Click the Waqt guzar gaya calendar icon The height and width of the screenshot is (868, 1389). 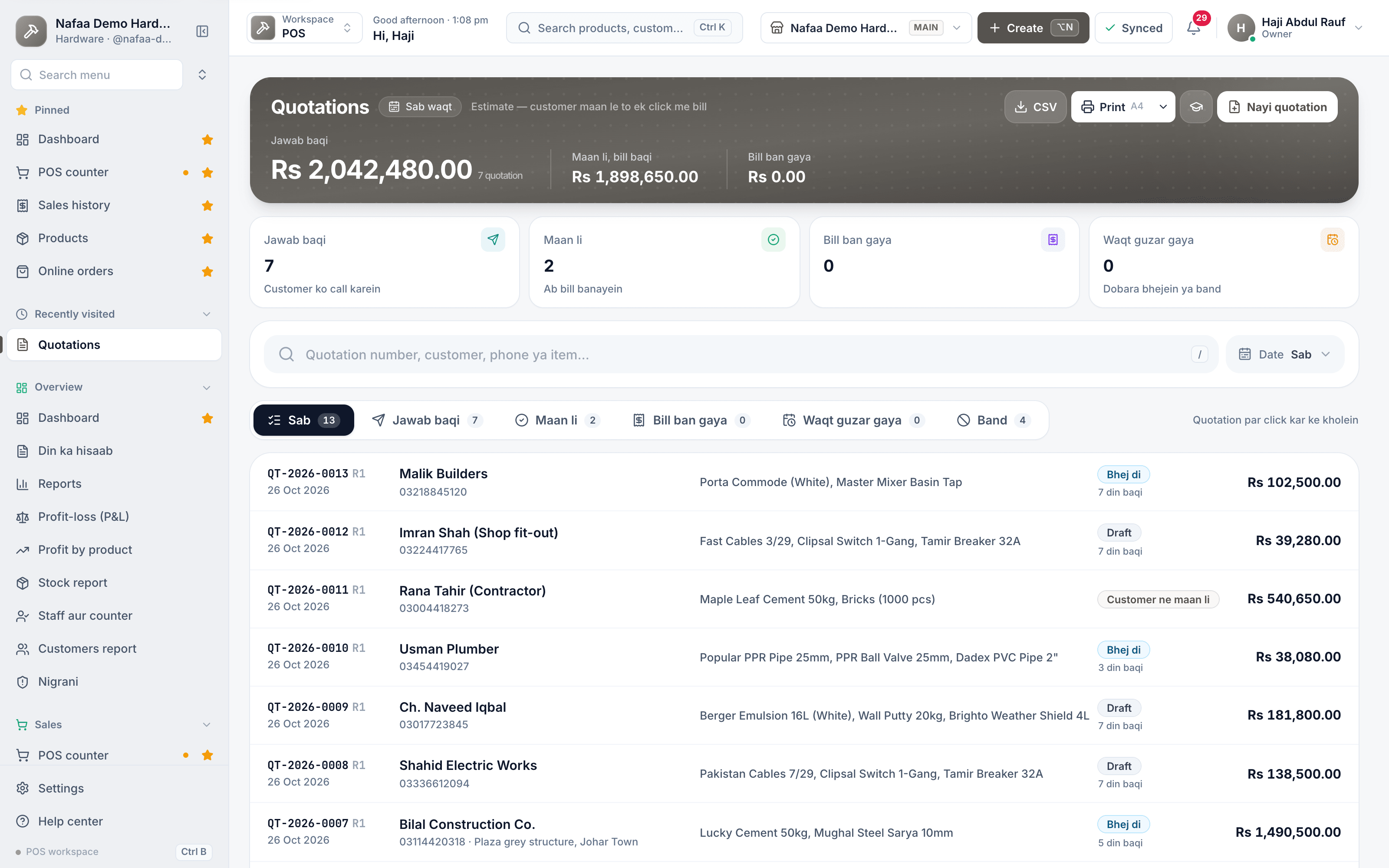click(x=1332, y=240)
